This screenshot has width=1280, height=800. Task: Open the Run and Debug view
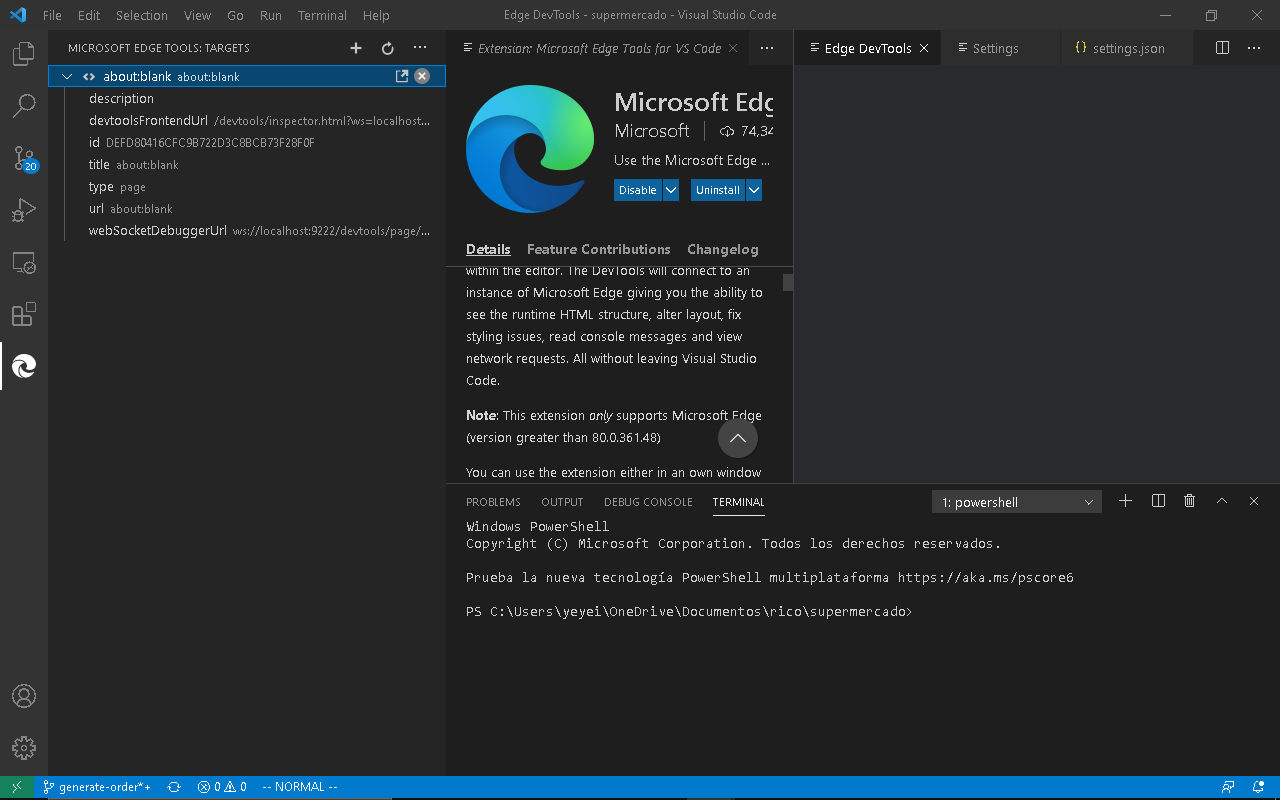pyautogui.click(x=24, y=210)
